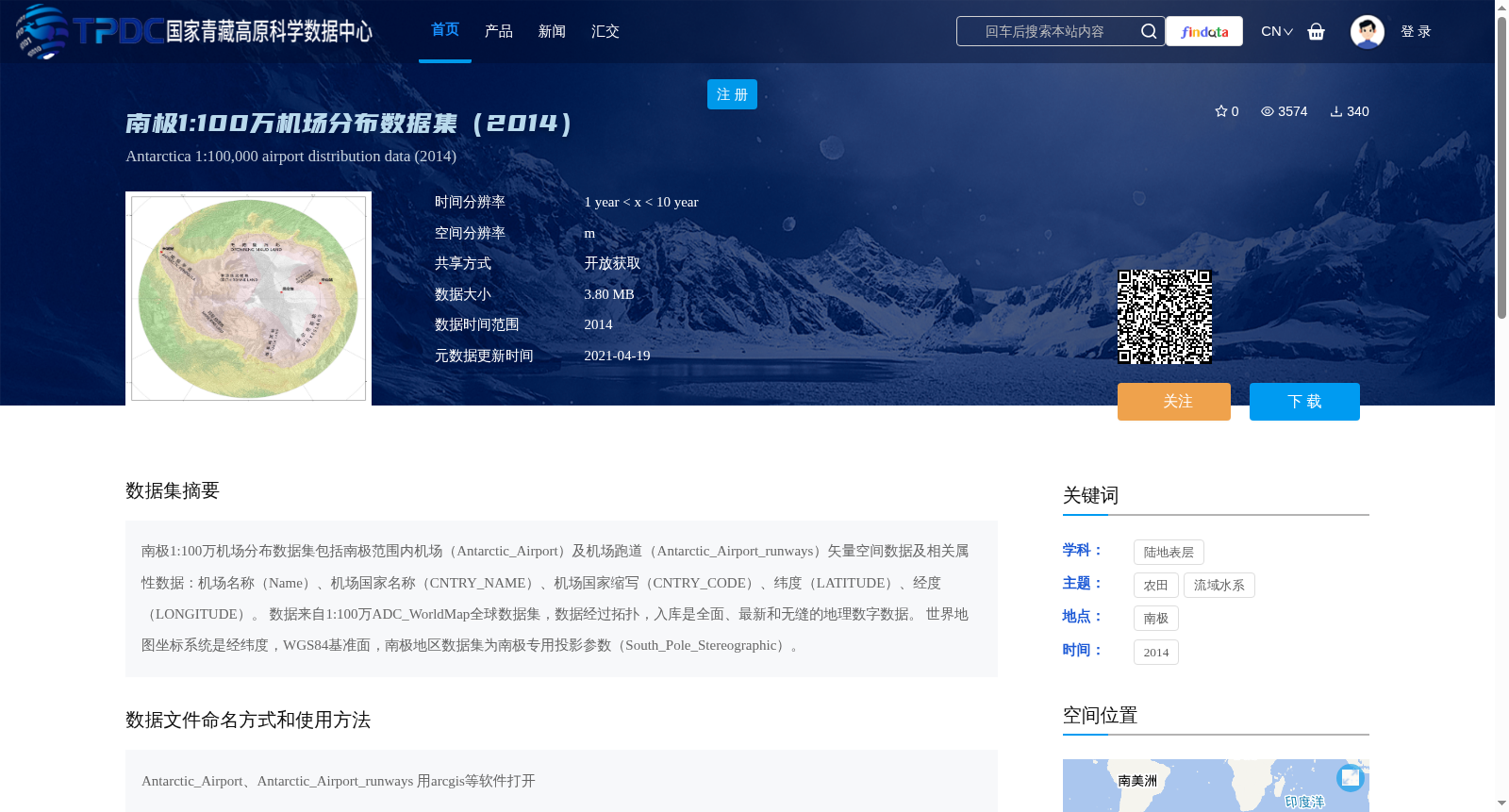
Task: Select the 2014 time tag
Action: [1155, 653]
